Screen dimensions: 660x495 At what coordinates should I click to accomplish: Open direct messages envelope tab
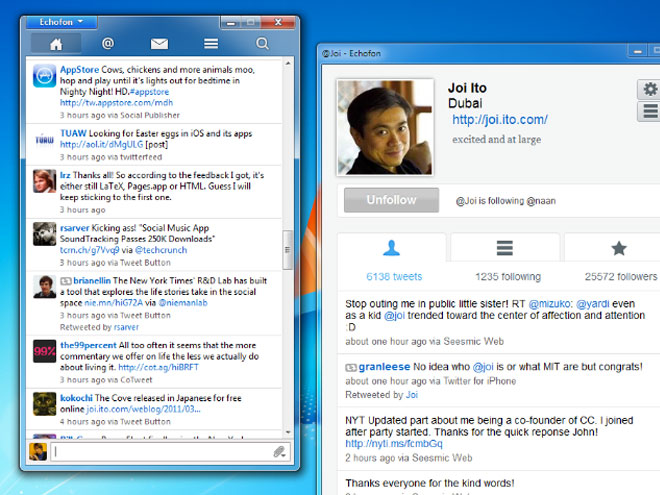159,43
